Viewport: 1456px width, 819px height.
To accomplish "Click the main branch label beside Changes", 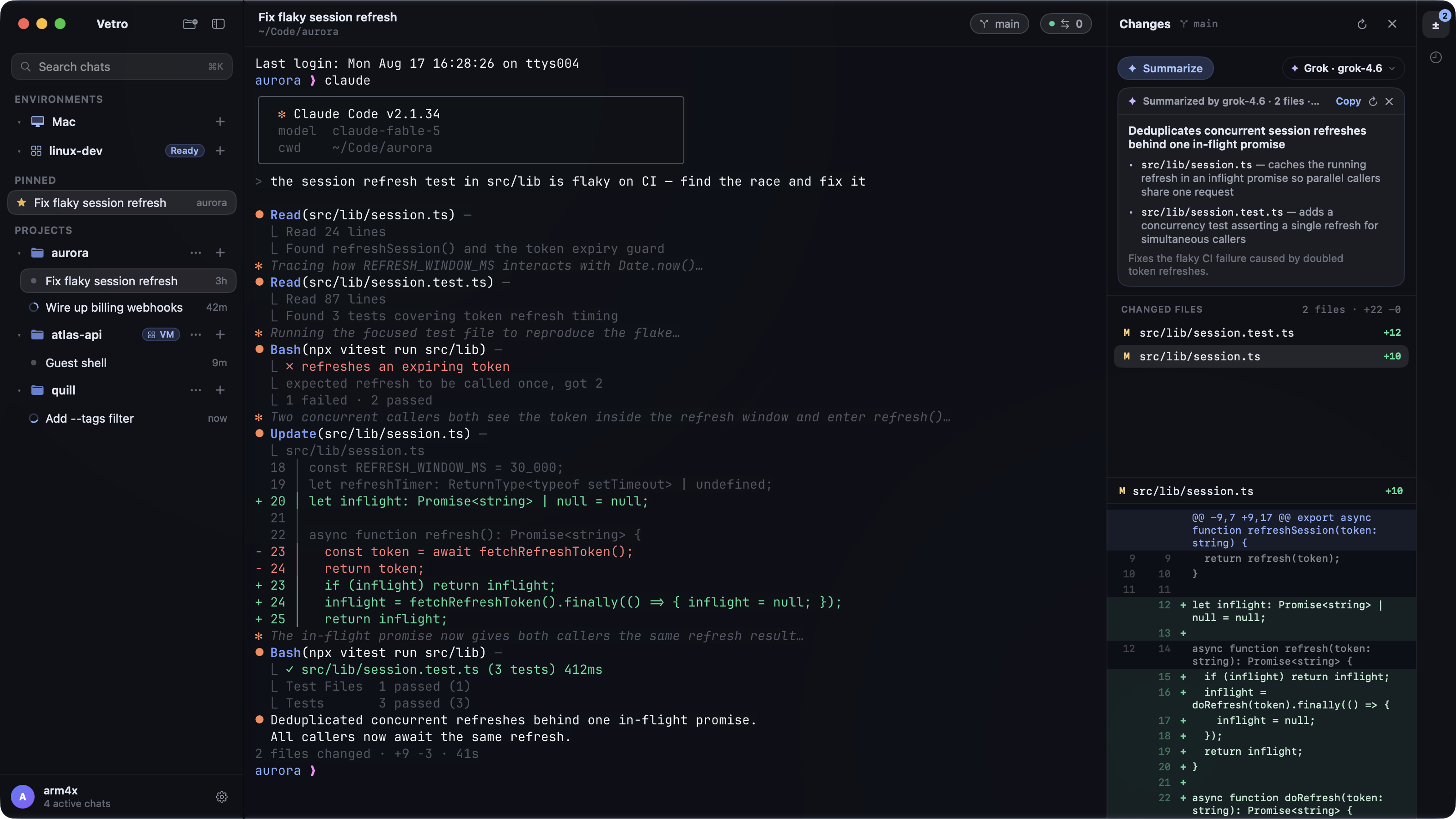I will (1199, 24).
